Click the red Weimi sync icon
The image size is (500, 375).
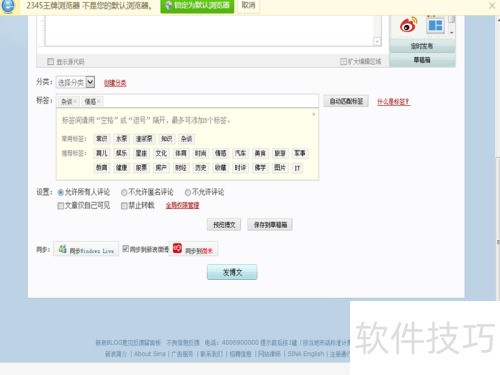[x=177, y=248]
